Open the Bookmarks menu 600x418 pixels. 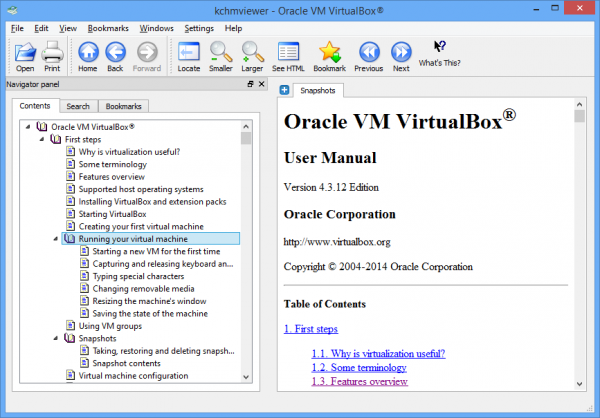[108, 28]
